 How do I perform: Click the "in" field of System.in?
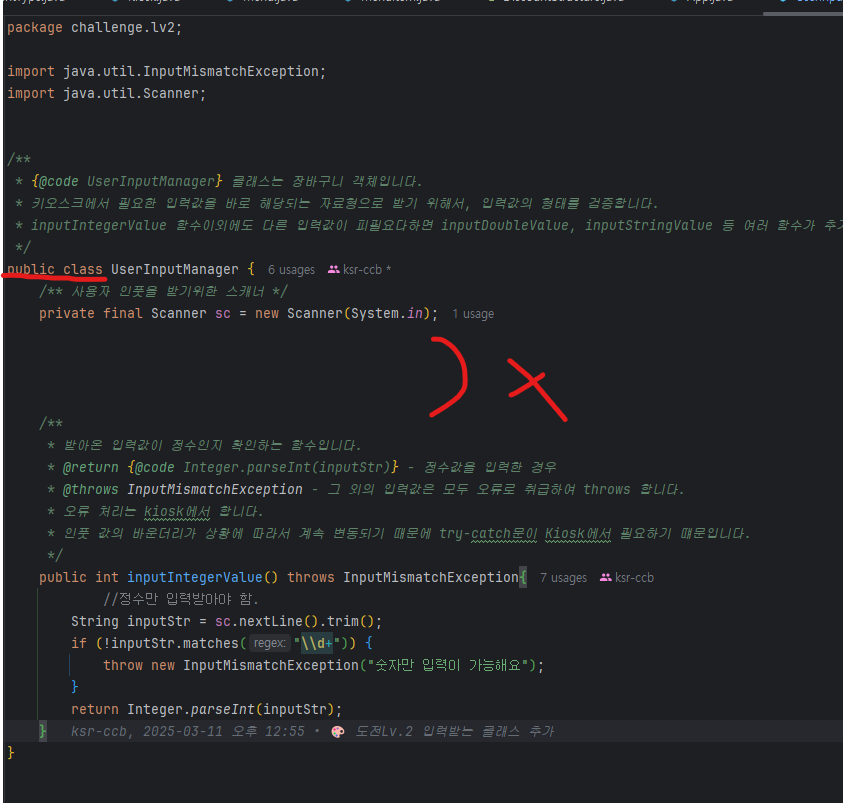tap(415, 313)
